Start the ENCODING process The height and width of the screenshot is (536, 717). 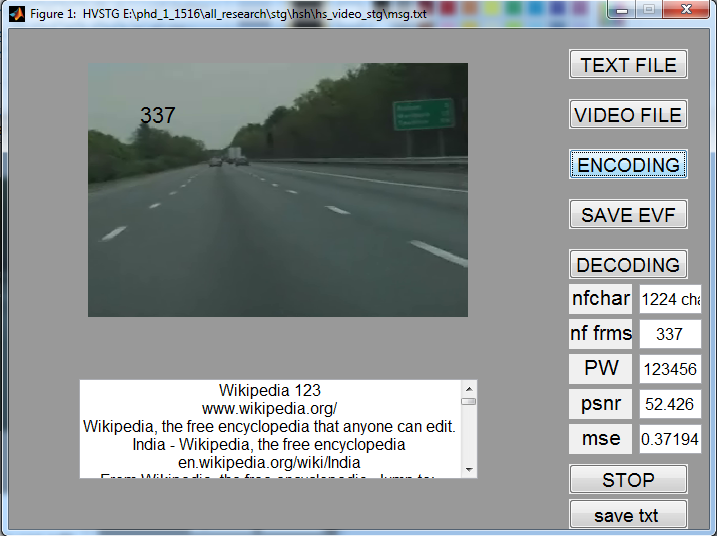(x=628, y=164)
